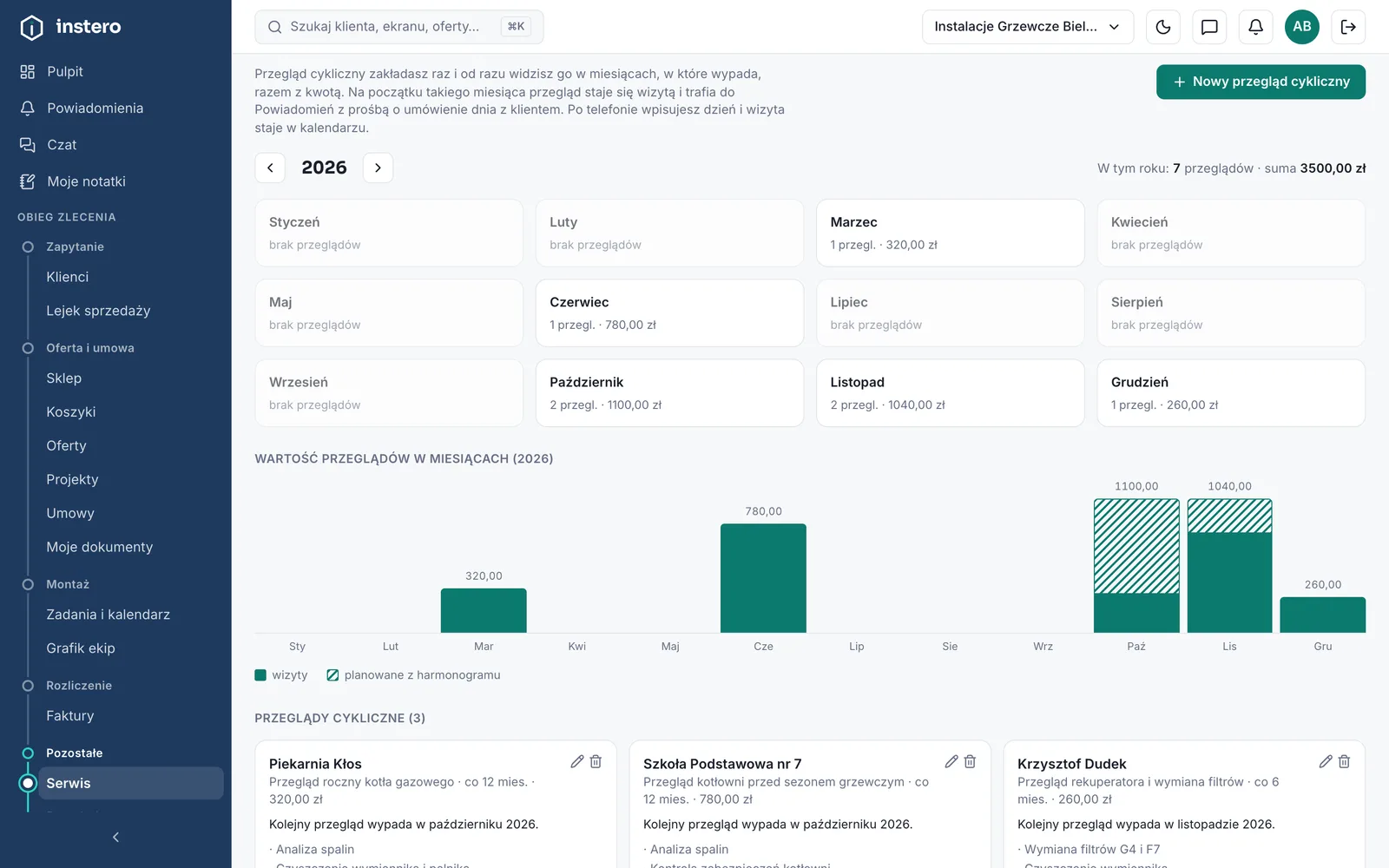
Task: Click the logout icon
Action: pyautogui.click(x=1348, y=27)
